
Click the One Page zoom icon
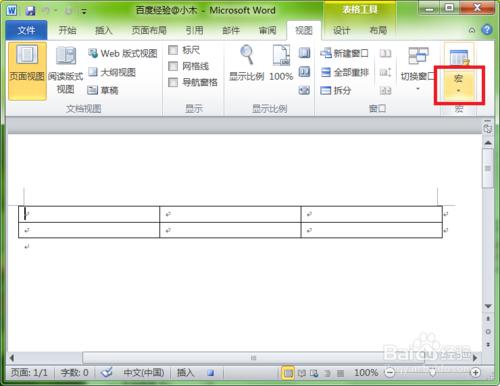304,53
